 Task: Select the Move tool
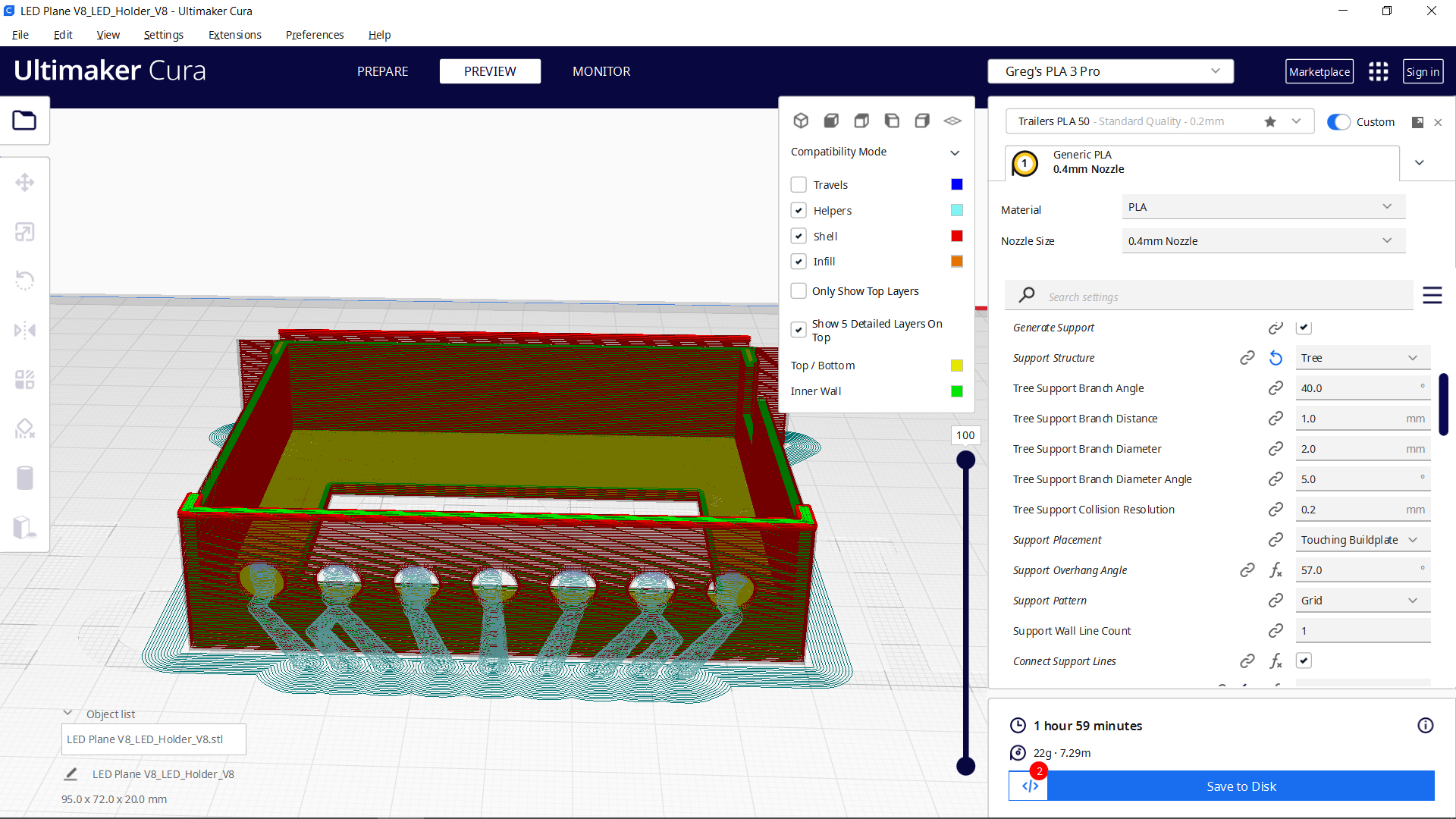pyautogui.click(x=25, y=182)
